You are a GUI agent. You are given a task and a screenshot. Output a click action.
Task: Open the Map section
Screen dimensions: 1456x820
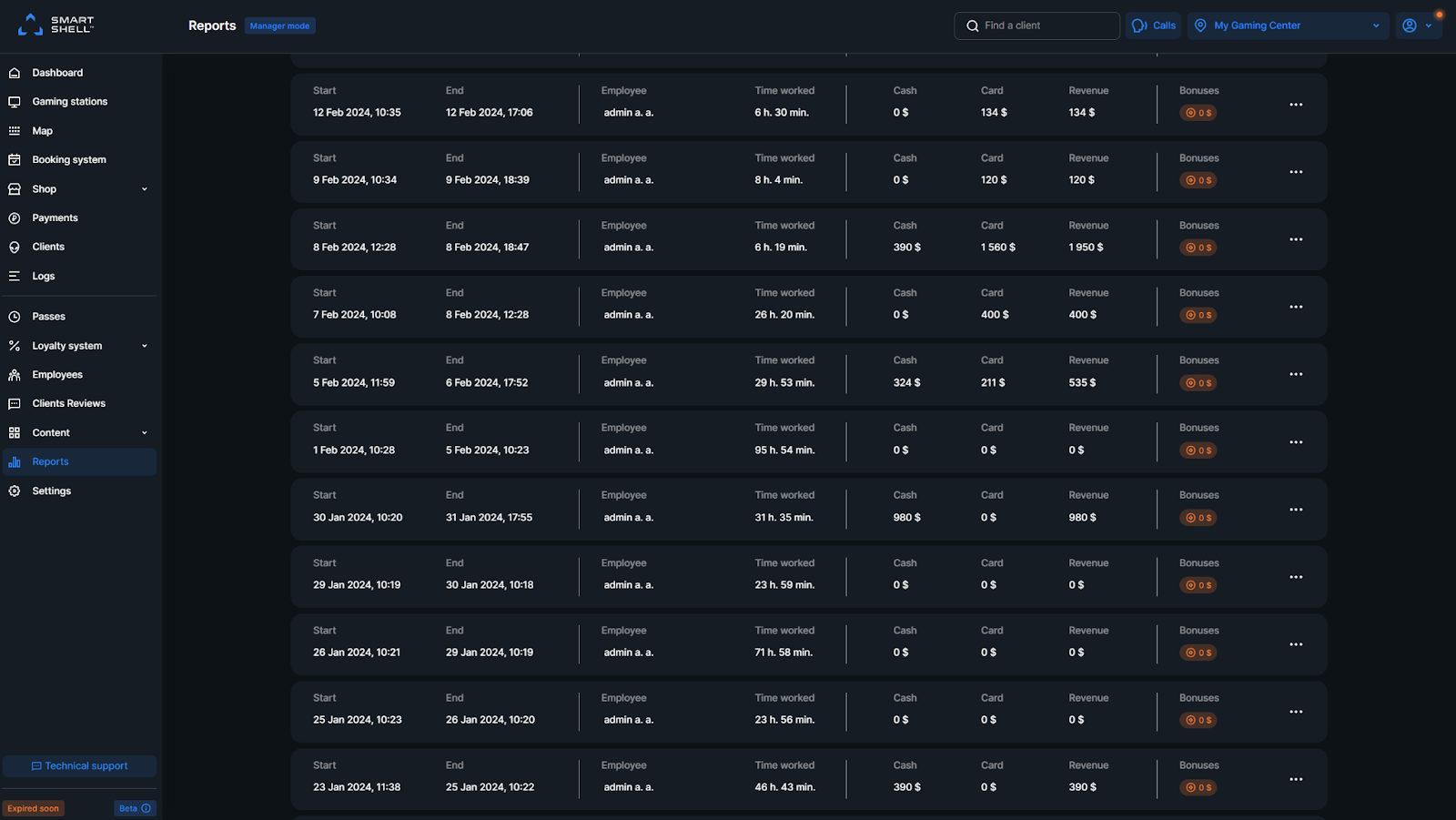pos(42,130)
